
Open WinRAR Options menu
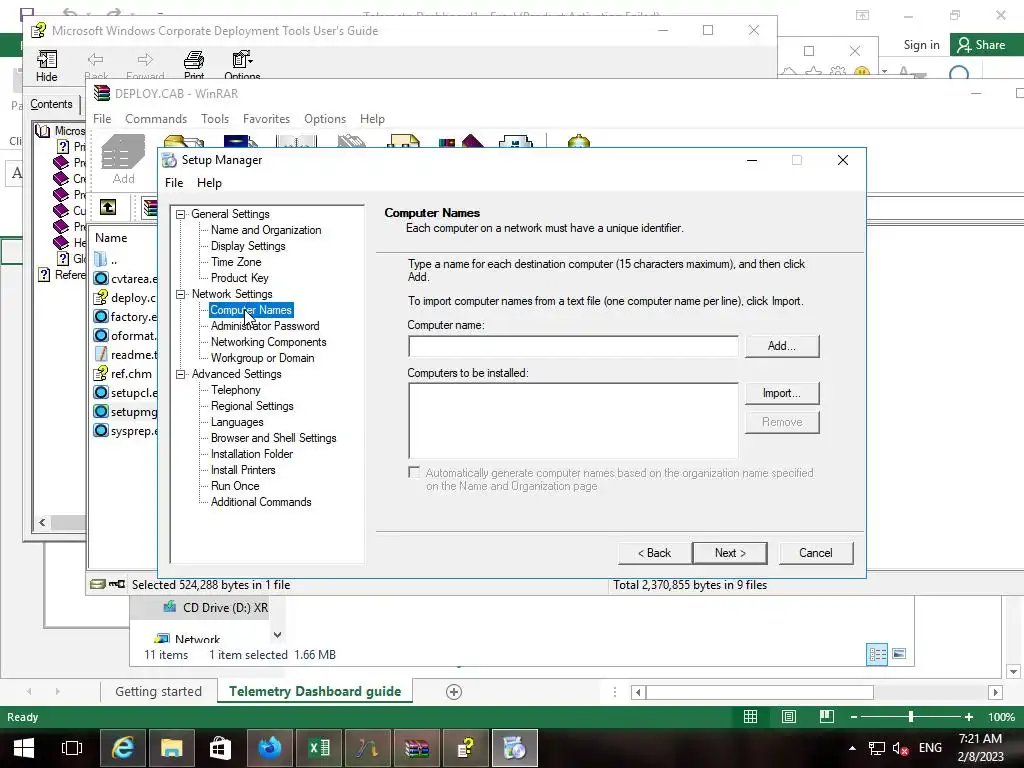[325, 119]
